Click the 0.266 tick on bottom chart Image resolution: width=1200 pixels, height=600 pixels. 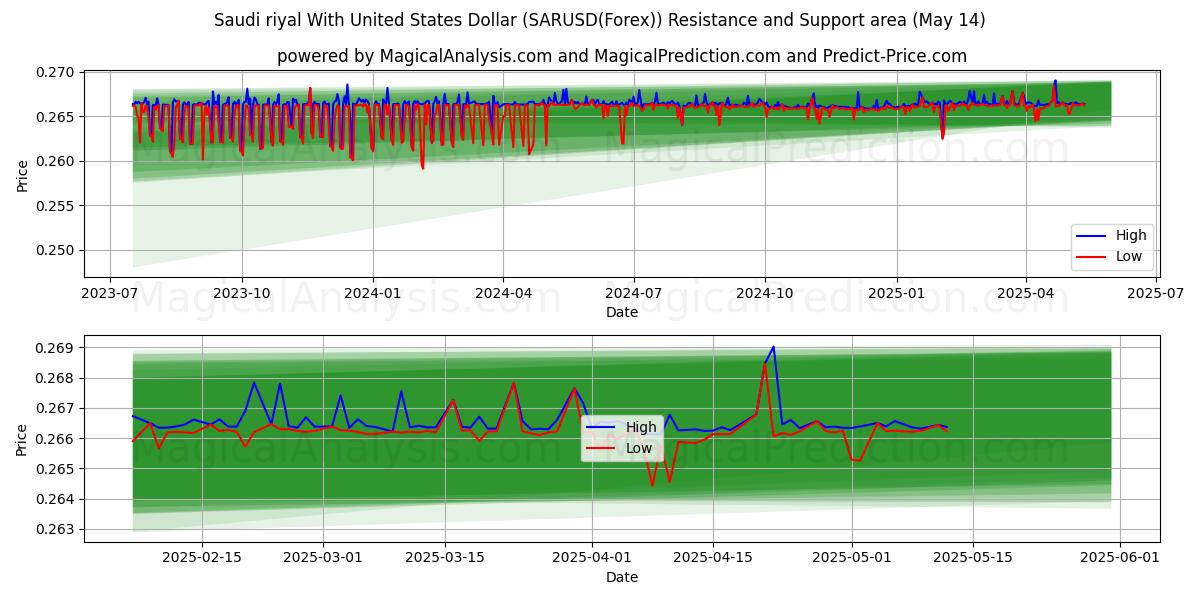(x=56, y=439)
